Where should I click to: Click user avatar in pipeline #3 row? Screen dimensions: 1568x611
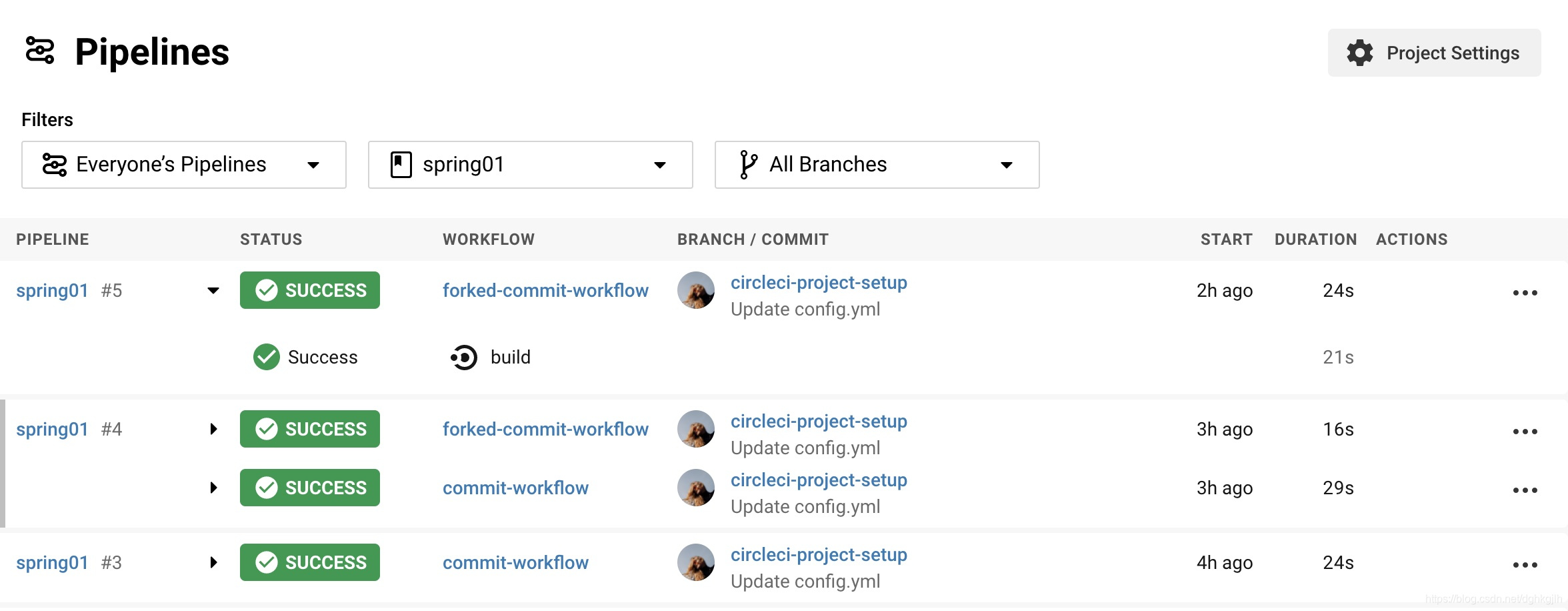tap(696, 562)
